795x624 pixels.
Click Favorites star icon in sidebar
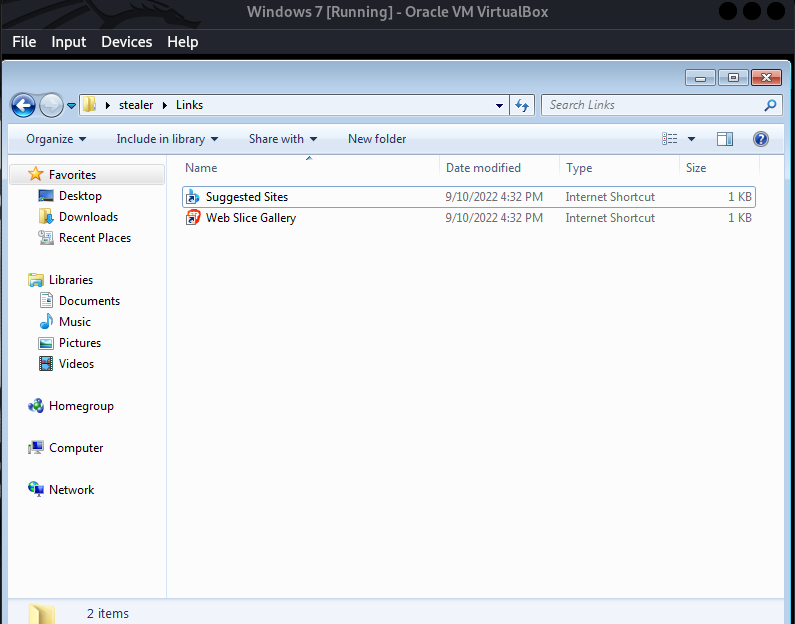[x=35, y=174]
